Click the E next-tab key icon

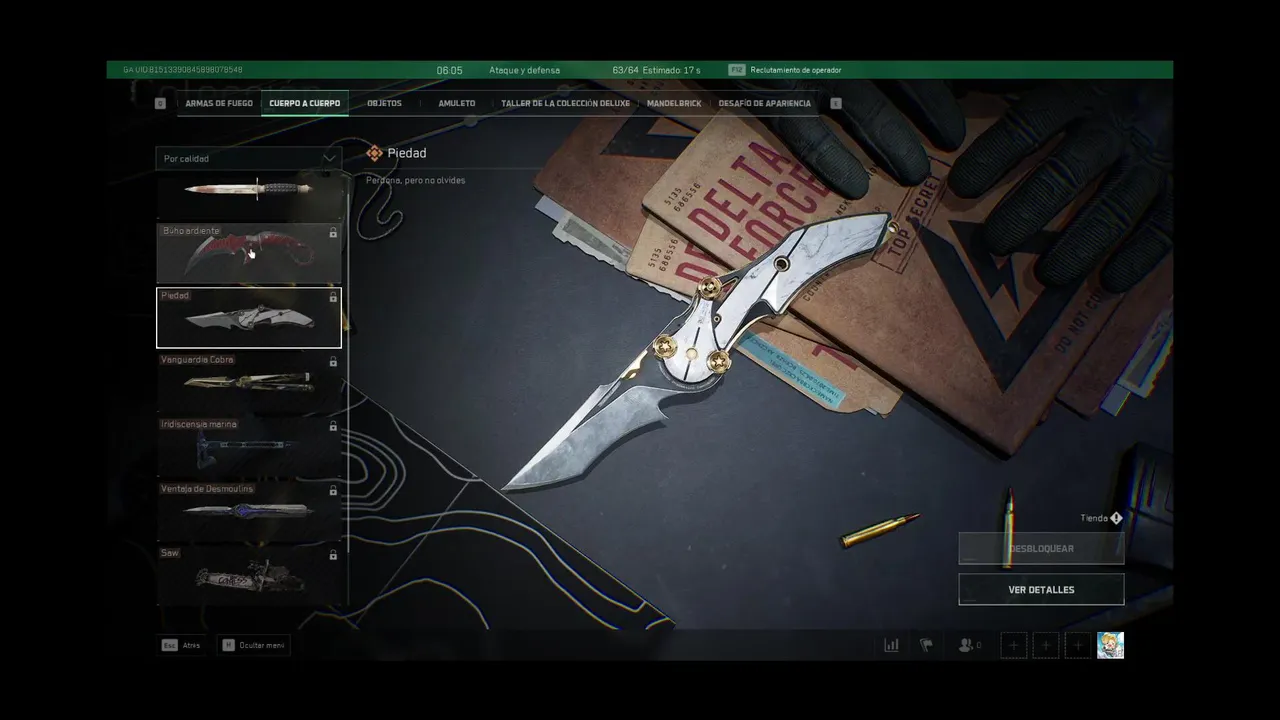click(836, 103)
